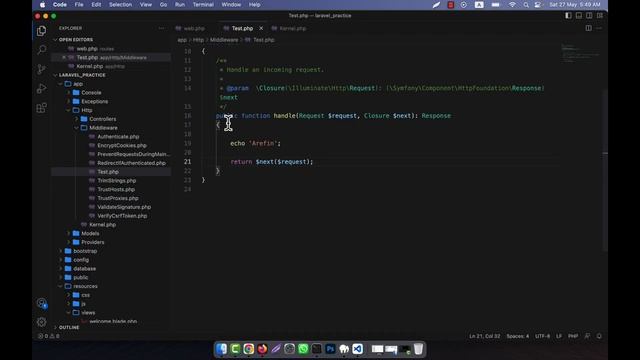This screenshot has height=360, width=640.
Task: Click line number 21 in the gutter
Action: (x=187, y=162)
